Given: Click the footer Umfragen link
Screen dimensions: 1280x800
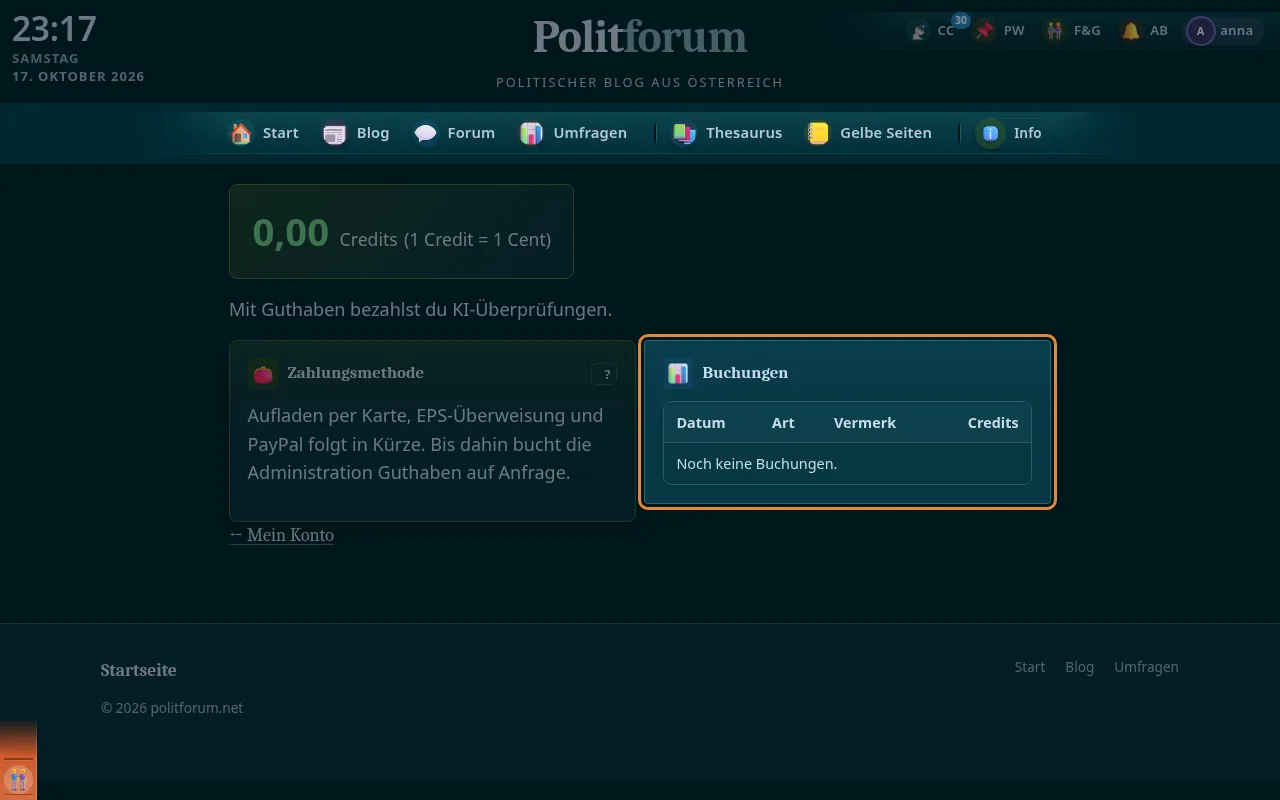Looking at the screenshot, I should tap(1146, 667).
